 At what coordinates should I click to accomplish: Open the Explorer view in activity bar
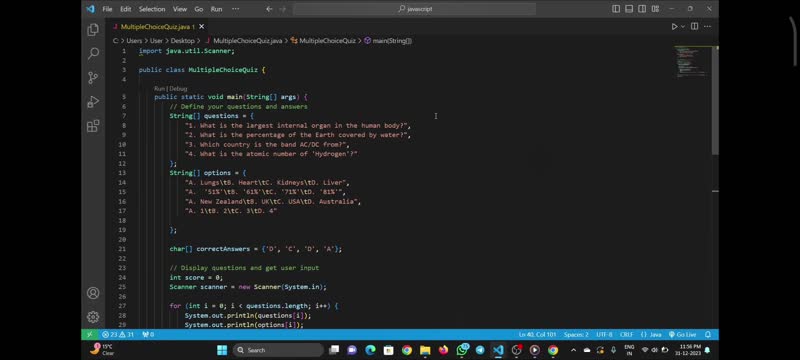point(93,30)
